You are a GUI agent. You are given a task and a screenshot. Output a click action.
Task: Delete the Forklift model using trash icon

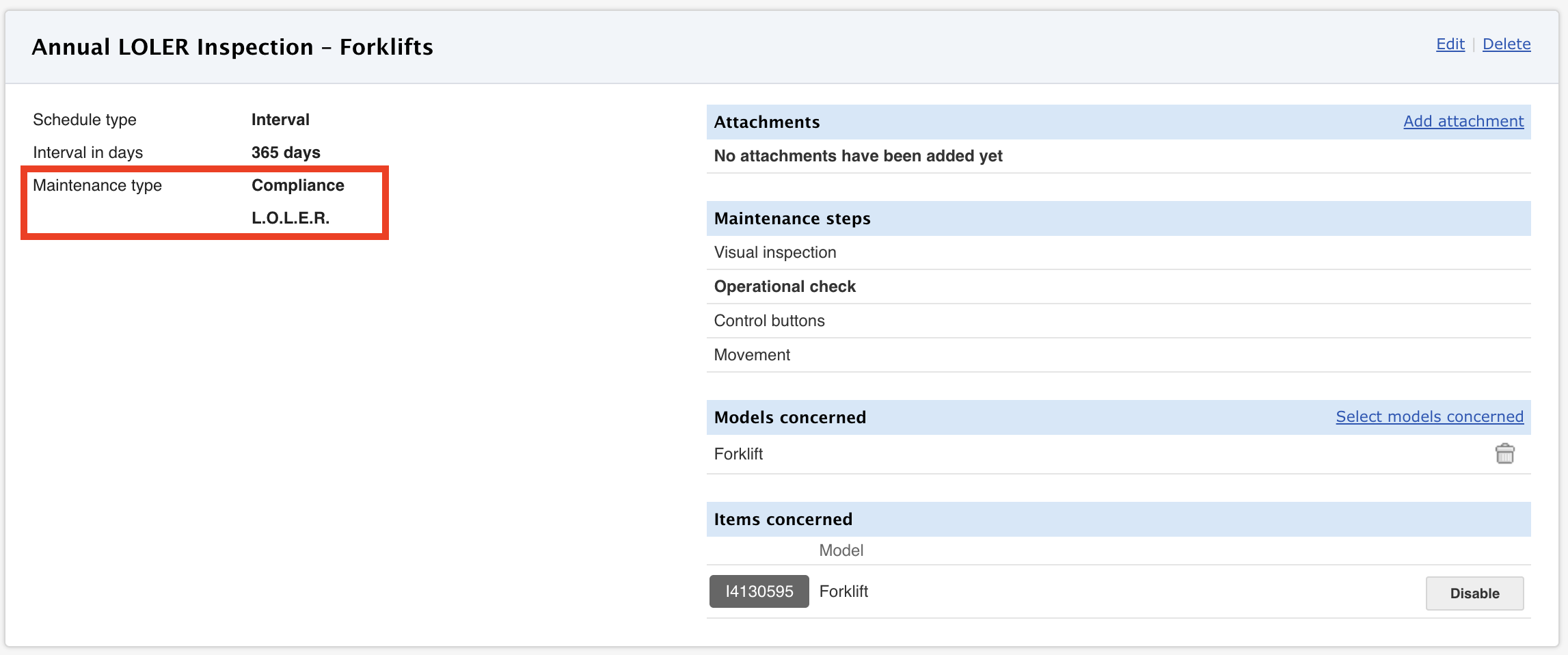[1504, 454]
